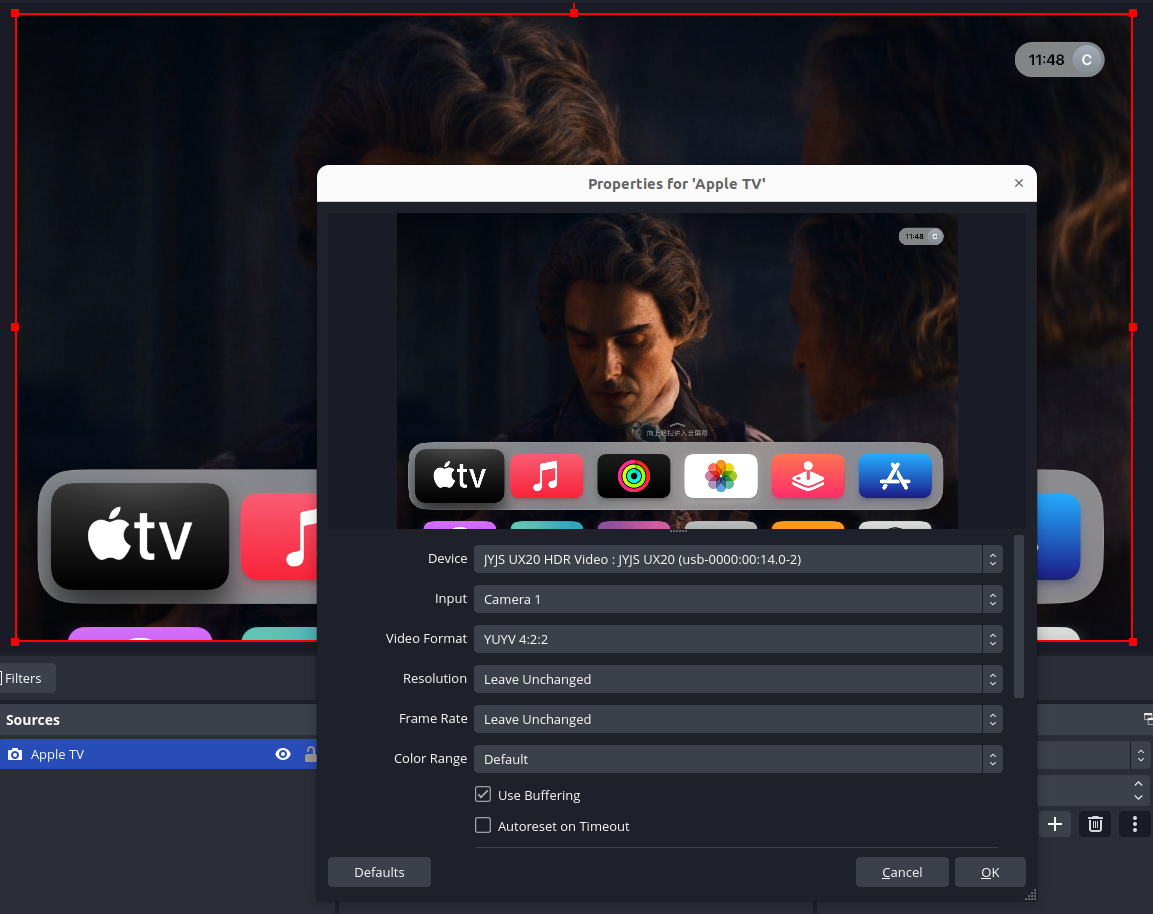Click the Music app icon in the dialog preview
The image size is (1153, 914).
[546, 476]
